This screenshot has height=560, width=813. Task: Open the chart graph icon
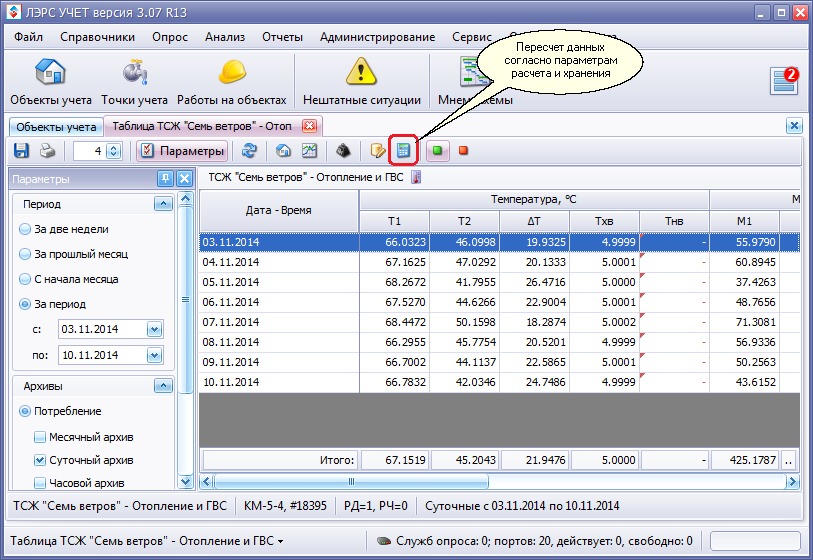click(x=310, y=151)
